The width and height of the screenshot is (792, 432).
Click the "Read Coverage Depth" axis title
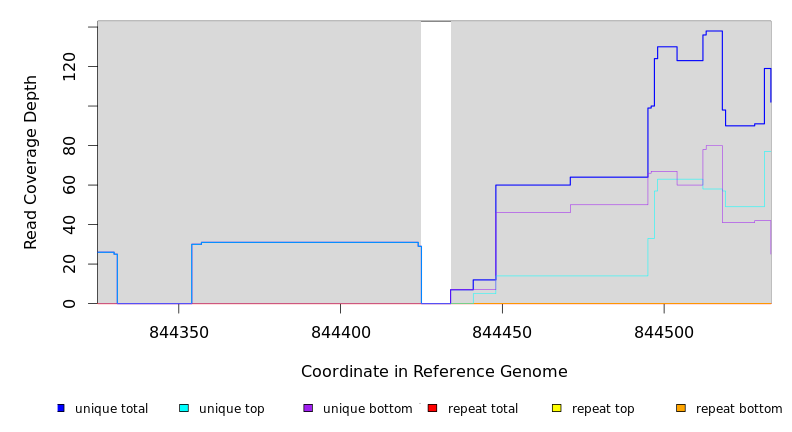pos(31,162)
